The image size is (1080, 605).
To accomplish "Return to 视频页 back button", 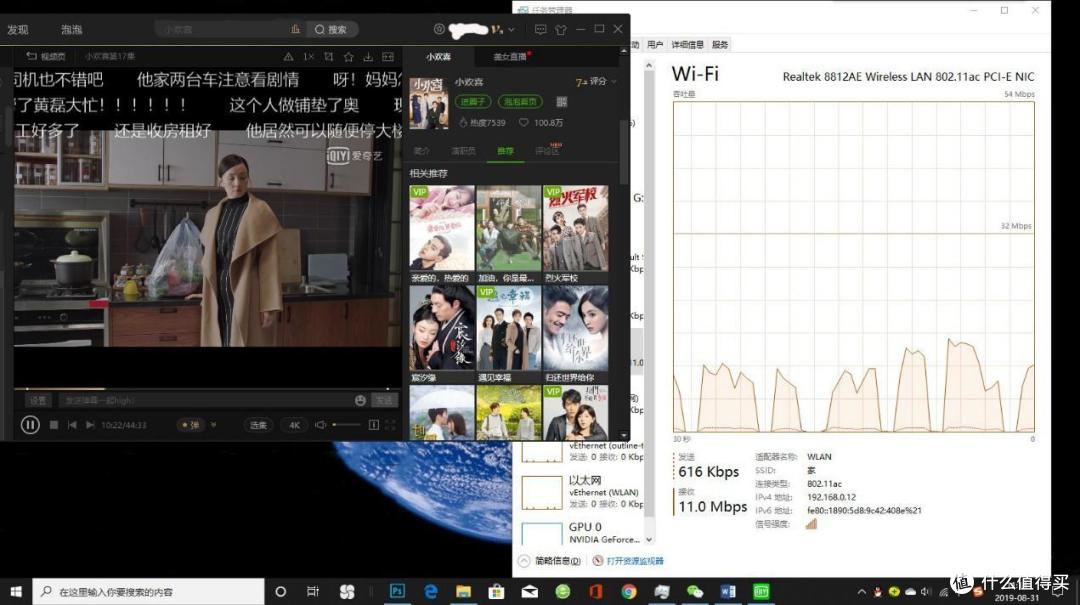I will (x=45, y=57).
